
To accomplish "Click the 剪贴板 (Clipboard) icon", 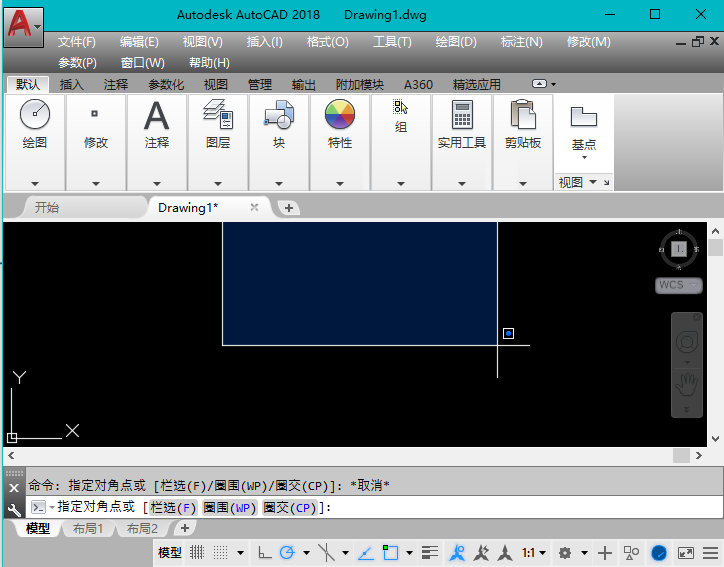I will (x=522, y=116).
